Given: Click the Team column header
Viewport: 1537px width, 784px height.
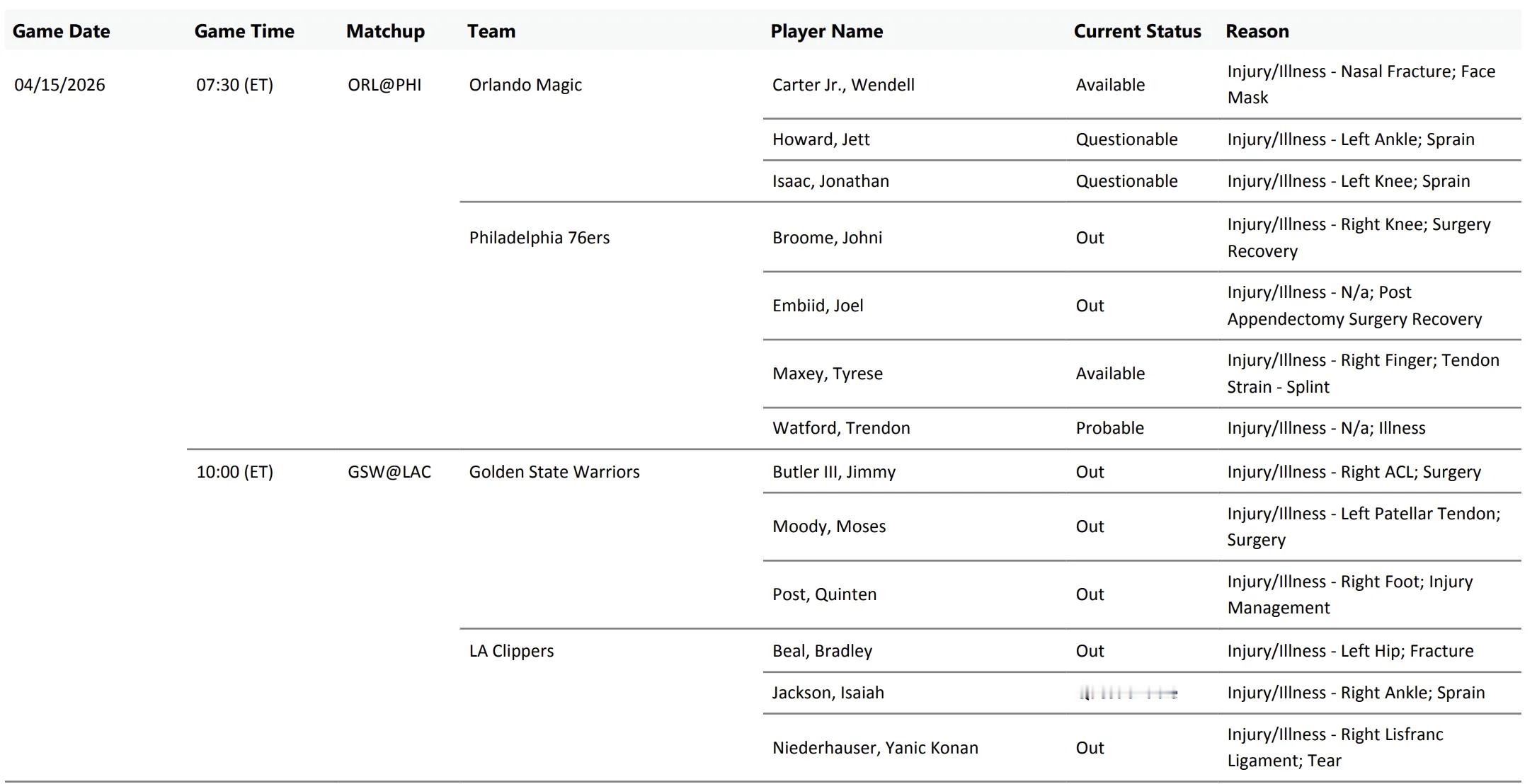Looking at the screenshot, I should (491, 31).
